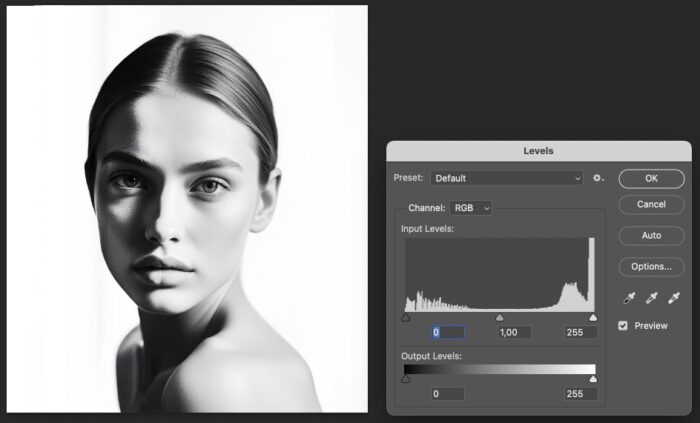Click the input midtone slider handle
This screenshot has height=423, width=700.
(499, 318)
